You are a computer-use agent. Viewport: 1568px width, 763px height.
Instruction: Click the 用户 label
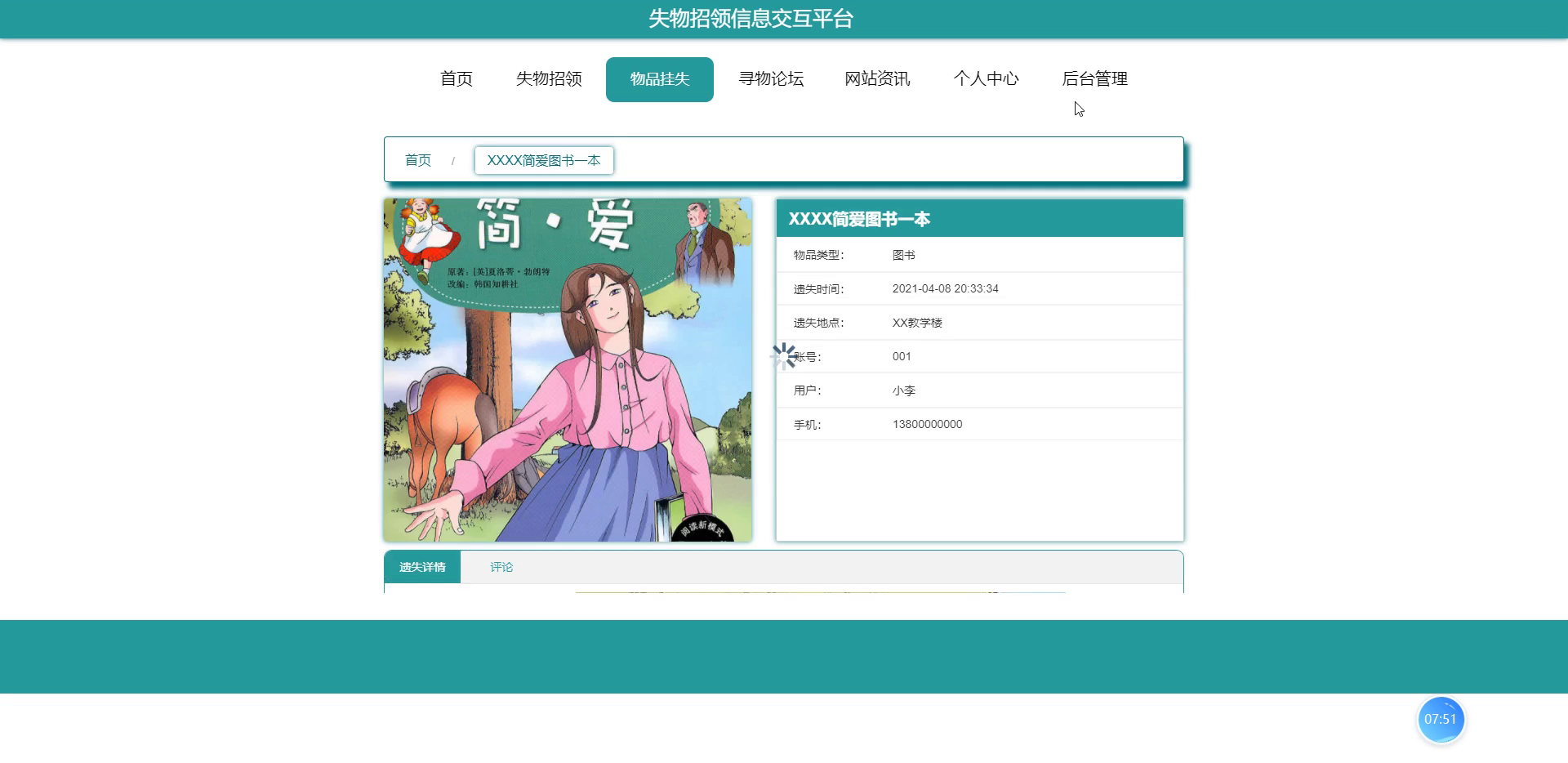pos(807,390)
